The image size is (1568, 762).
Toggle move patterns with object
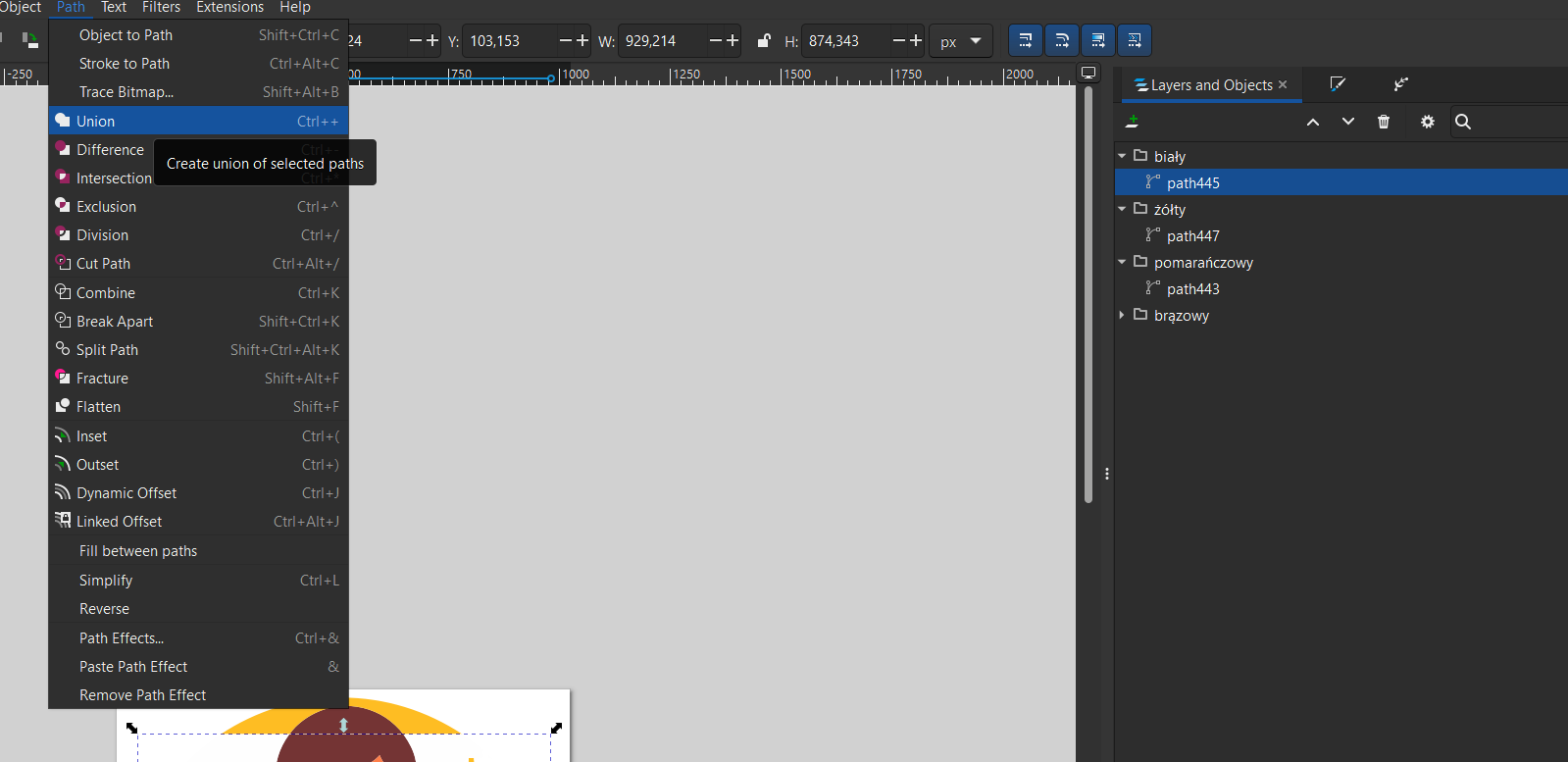point(1134,41)
